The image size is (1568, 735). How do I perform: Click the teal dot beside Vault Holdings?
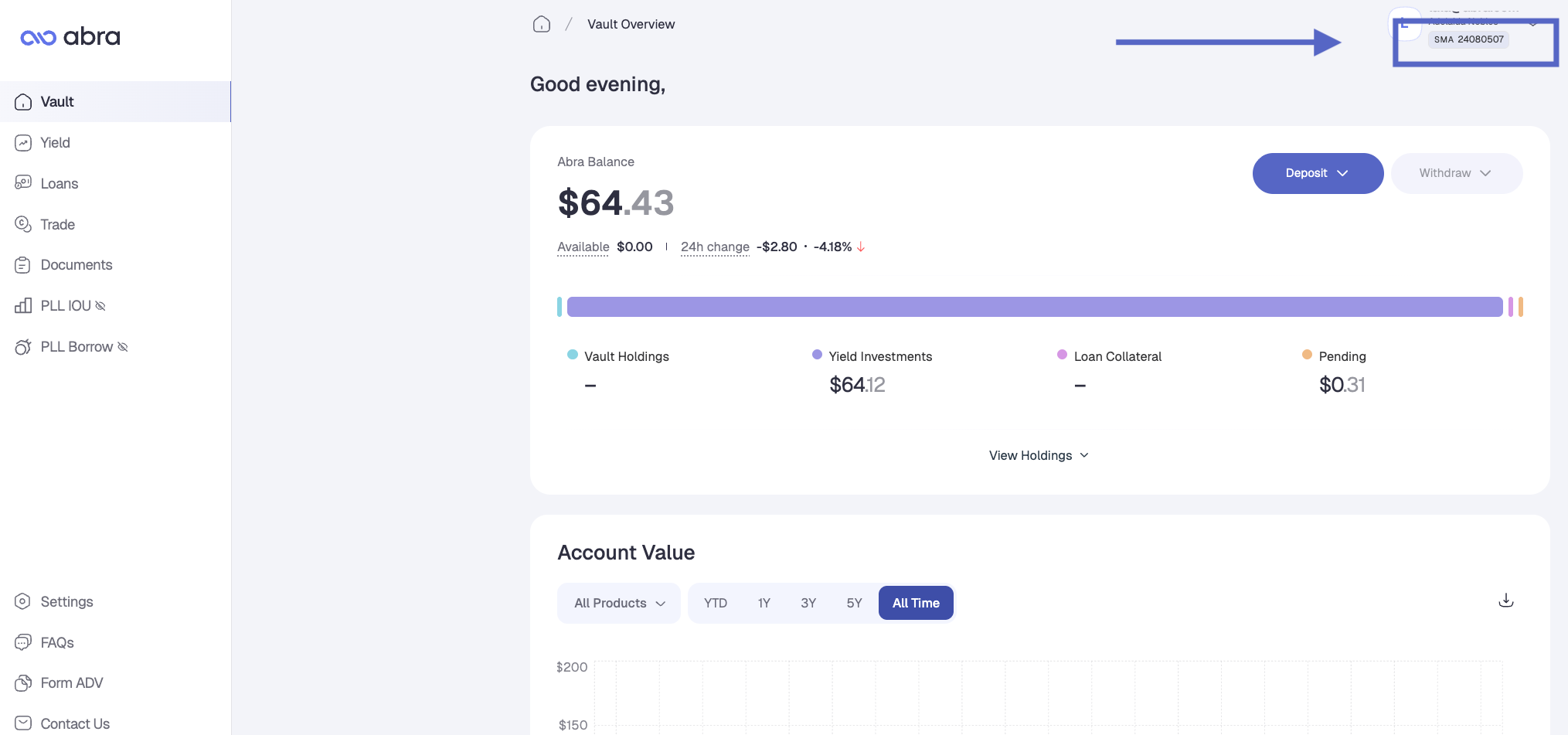coord(573,355)
